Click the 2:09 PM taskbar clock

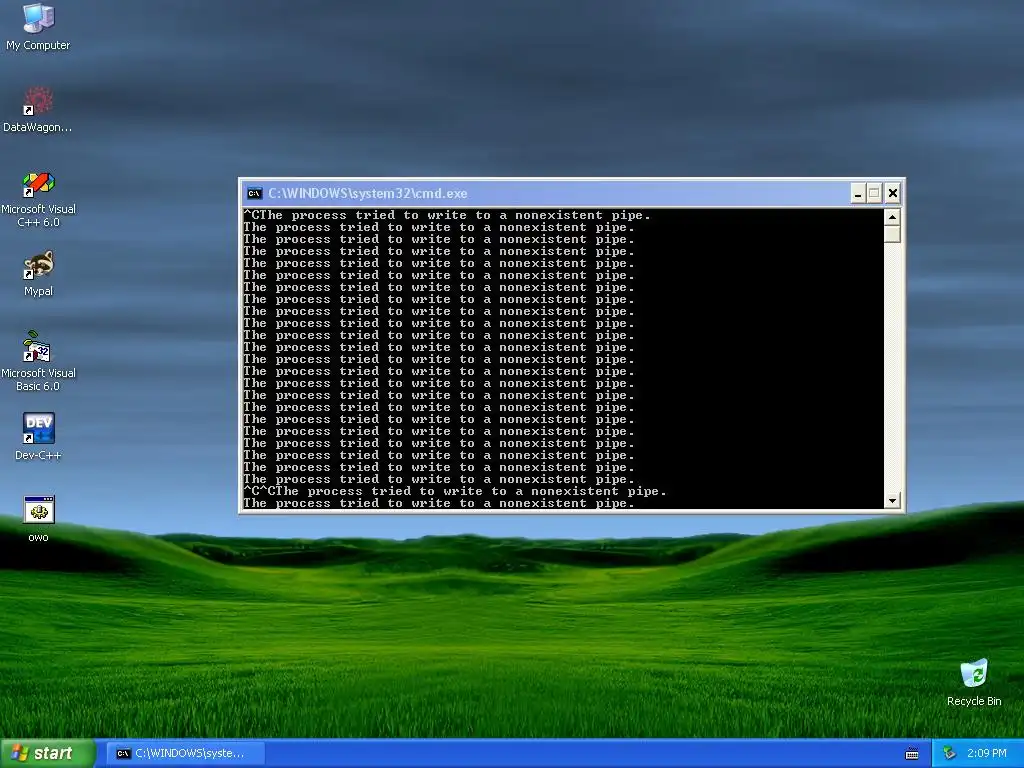986,753
